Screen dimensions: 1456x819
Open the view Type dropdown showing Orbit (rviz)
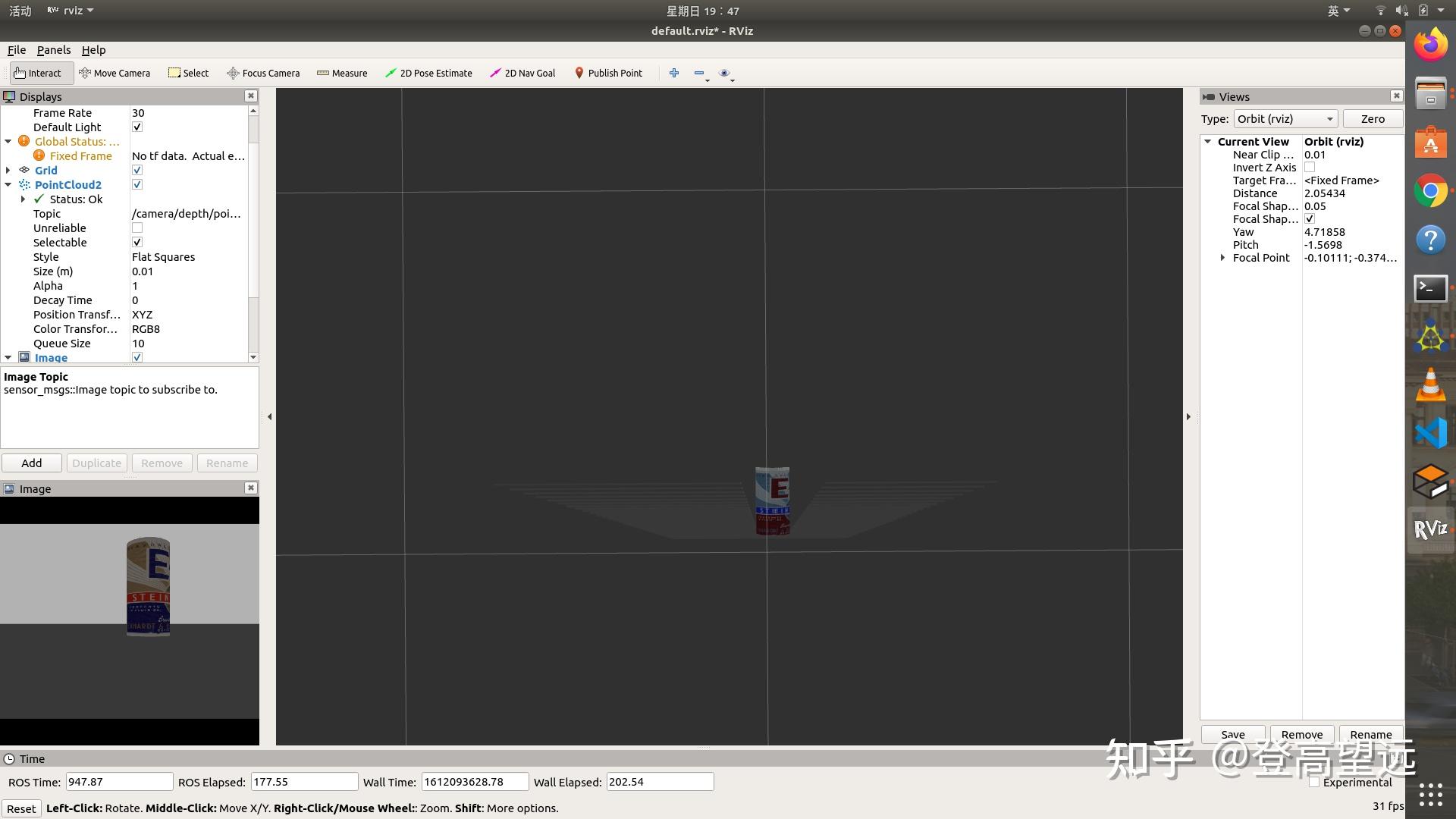point(1285,118)
